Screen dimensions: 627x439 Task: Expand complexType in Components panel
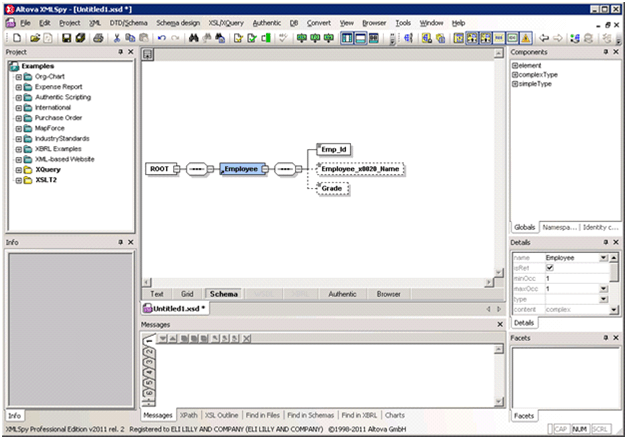515,75
